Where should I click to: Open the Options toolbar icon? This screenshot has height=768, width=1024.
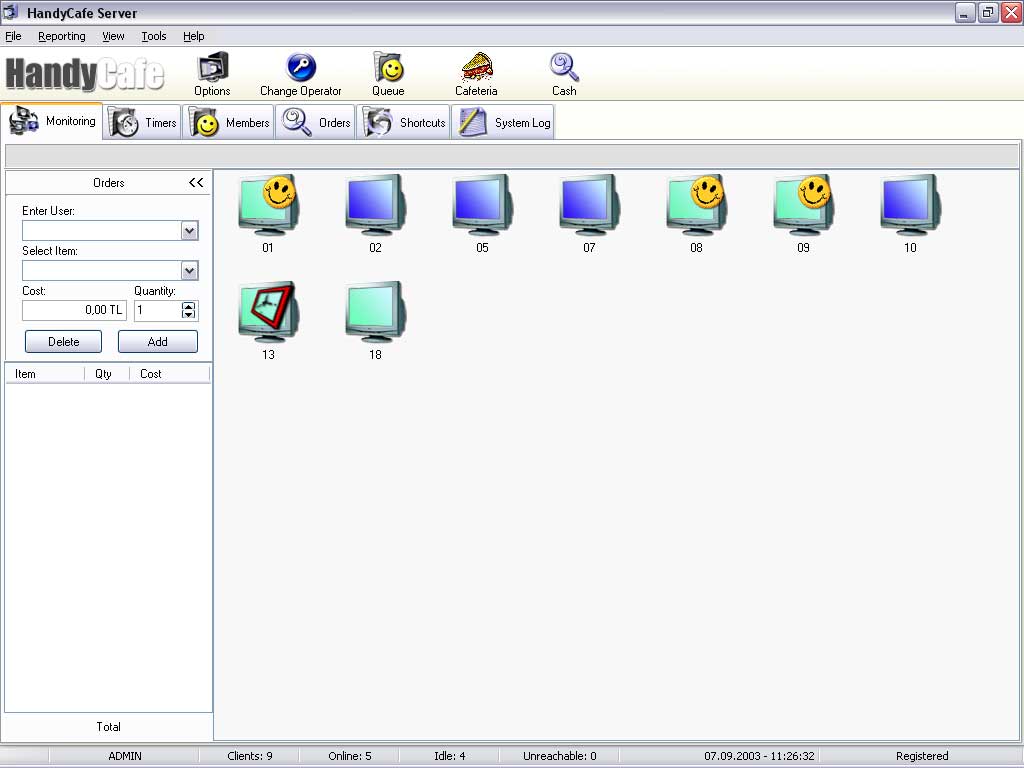coord(212,68)
